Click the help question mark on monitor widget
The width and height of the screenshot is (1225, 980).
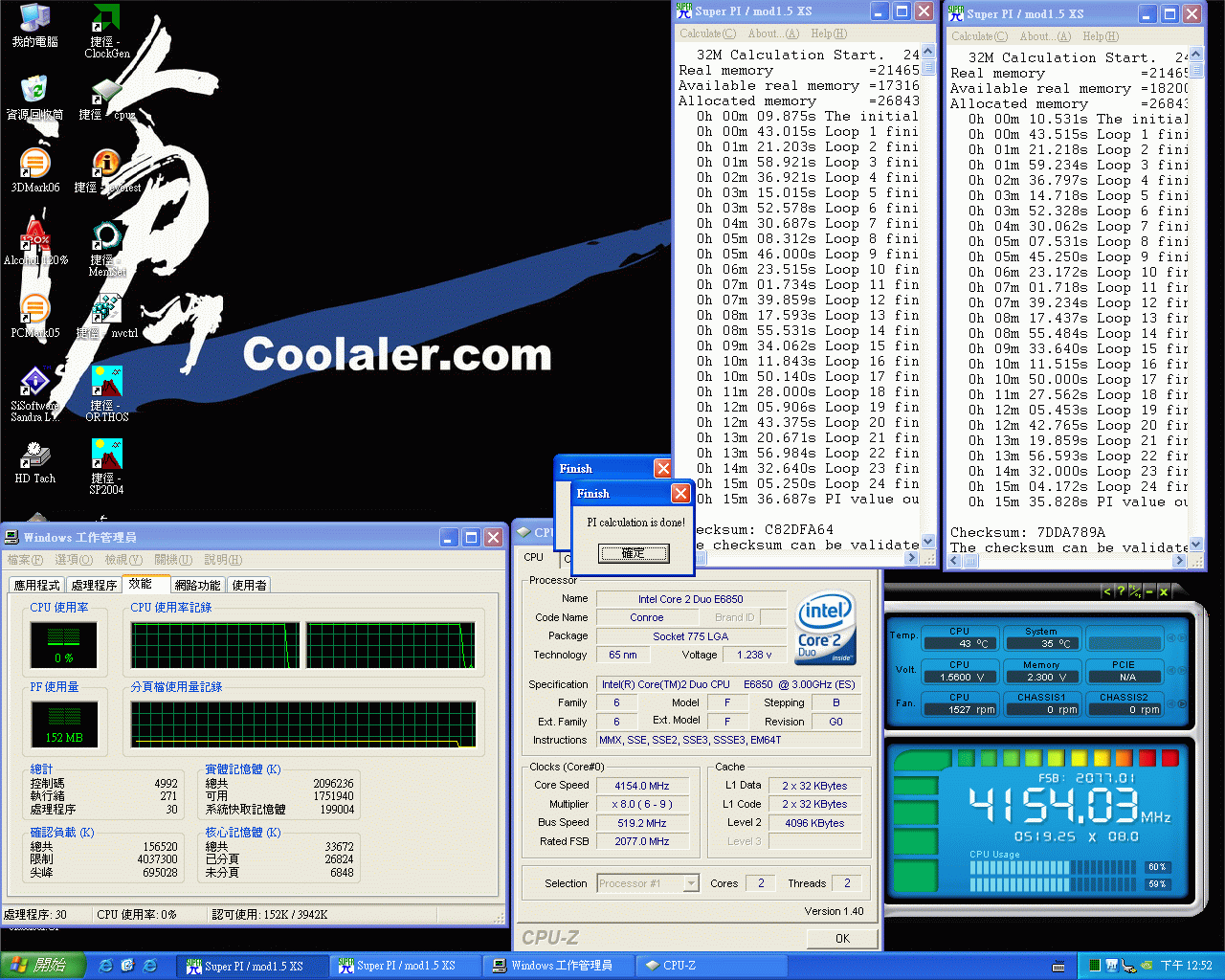(x=1121, y=591)
